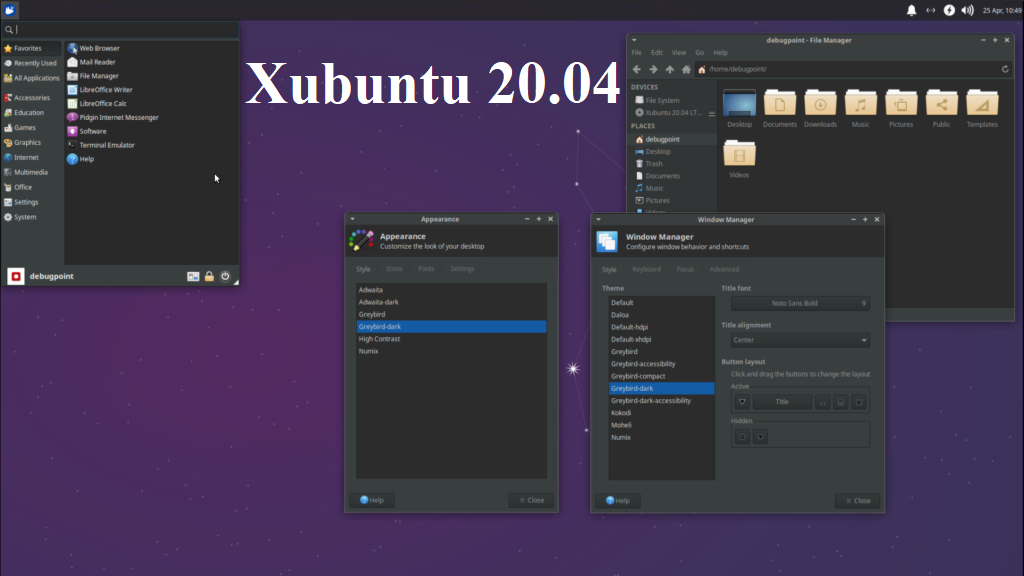Click the volume speaker icon

click(967, 10)
